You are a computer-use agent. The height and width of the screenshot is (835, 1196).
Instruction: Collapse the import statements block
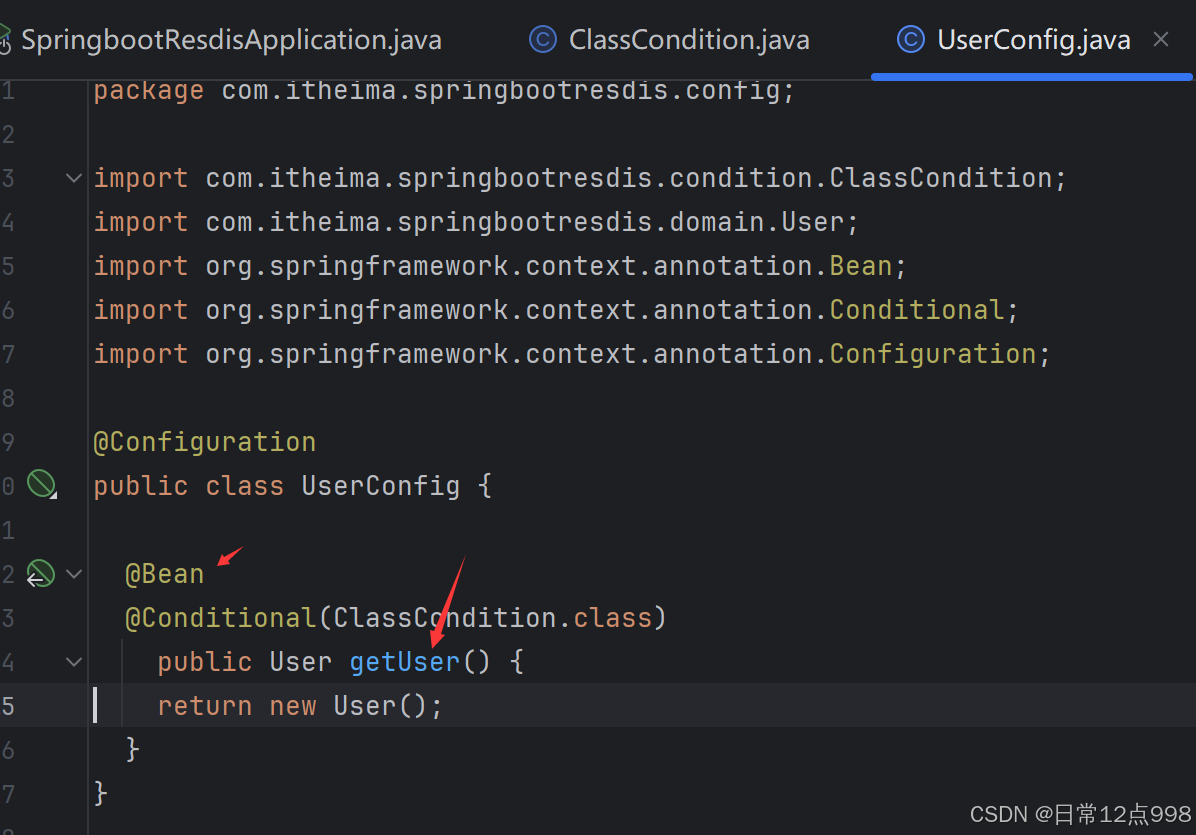click(72, 177)
